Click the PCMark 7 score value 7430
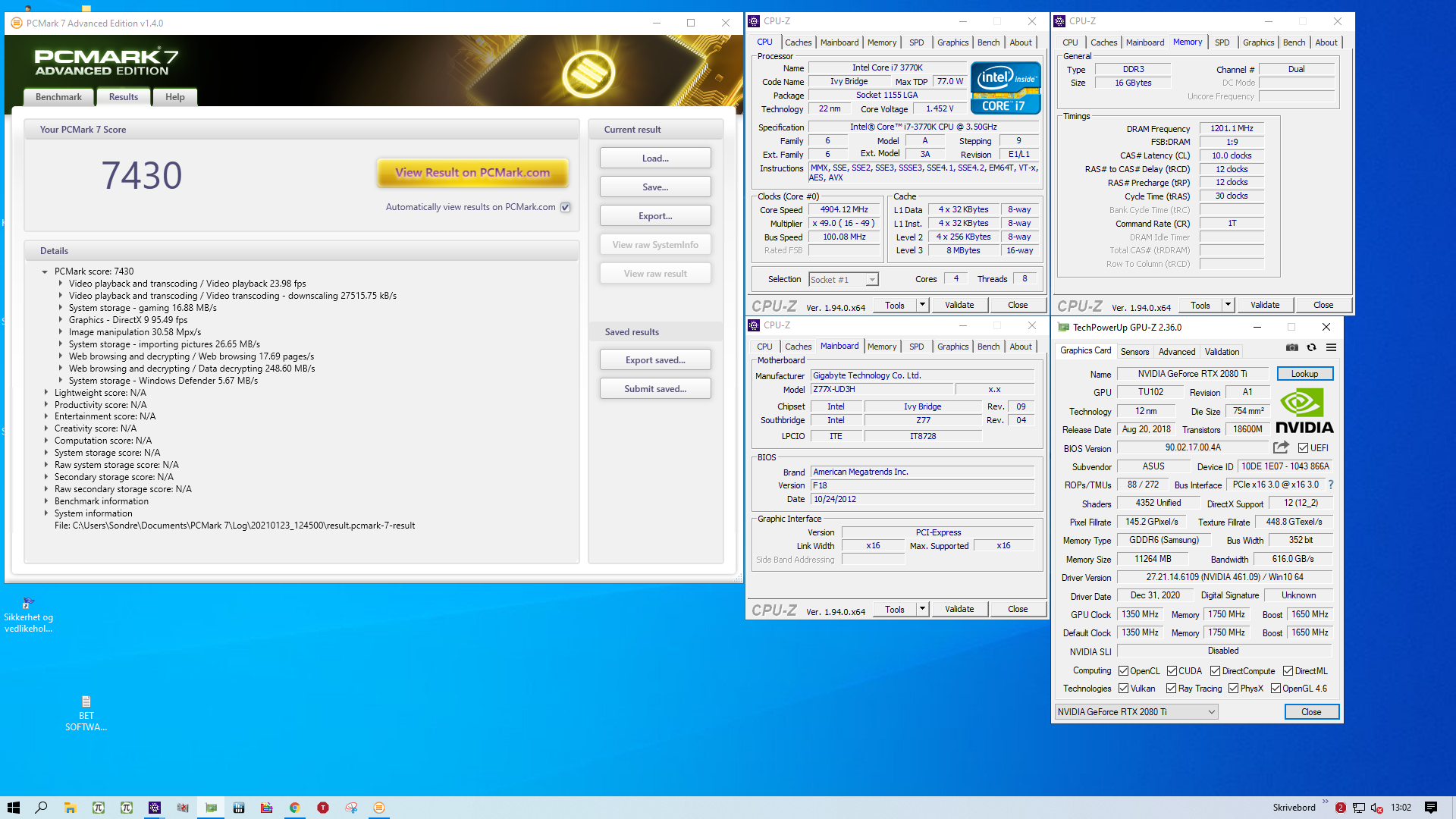Screen dimensions: 1456x819 [142, 176]
